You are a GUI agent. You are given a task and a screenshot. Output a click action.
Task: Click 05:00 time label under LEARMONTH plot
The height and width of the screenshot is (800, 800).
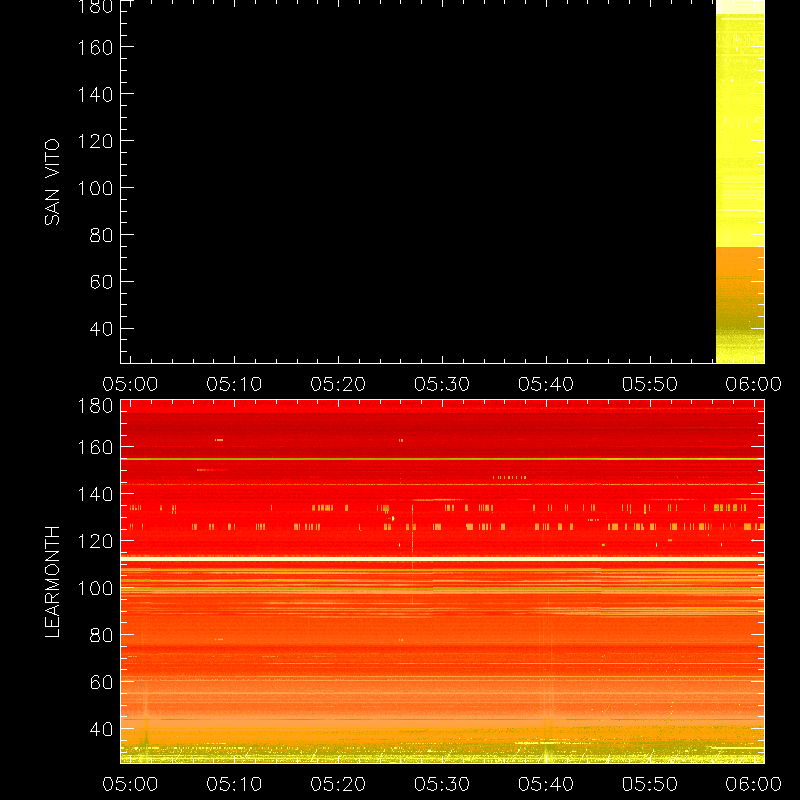coord(130,784)
